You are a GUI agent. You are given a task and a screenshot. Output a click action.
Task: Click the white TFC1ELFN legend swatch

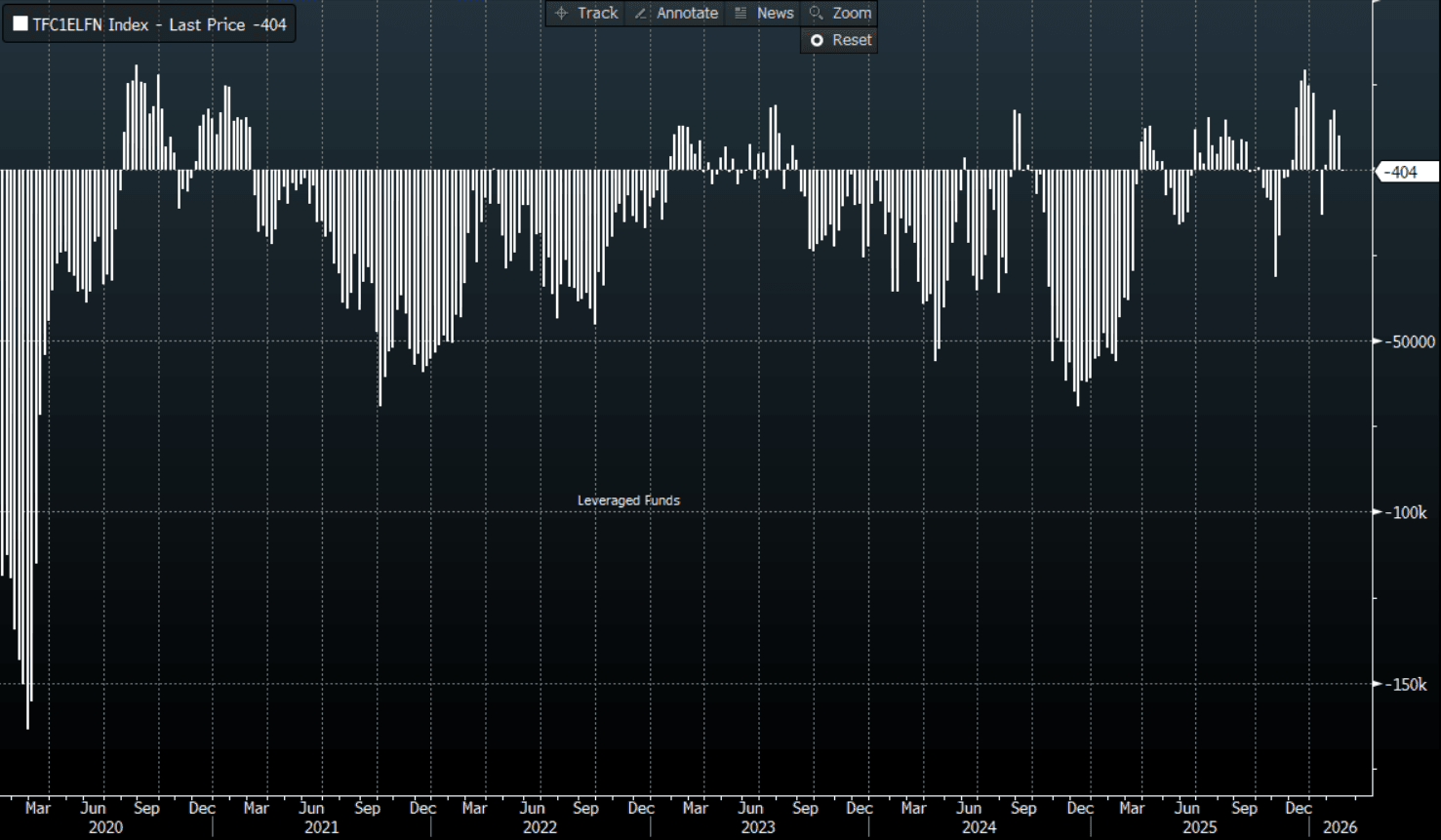(20, 24)
